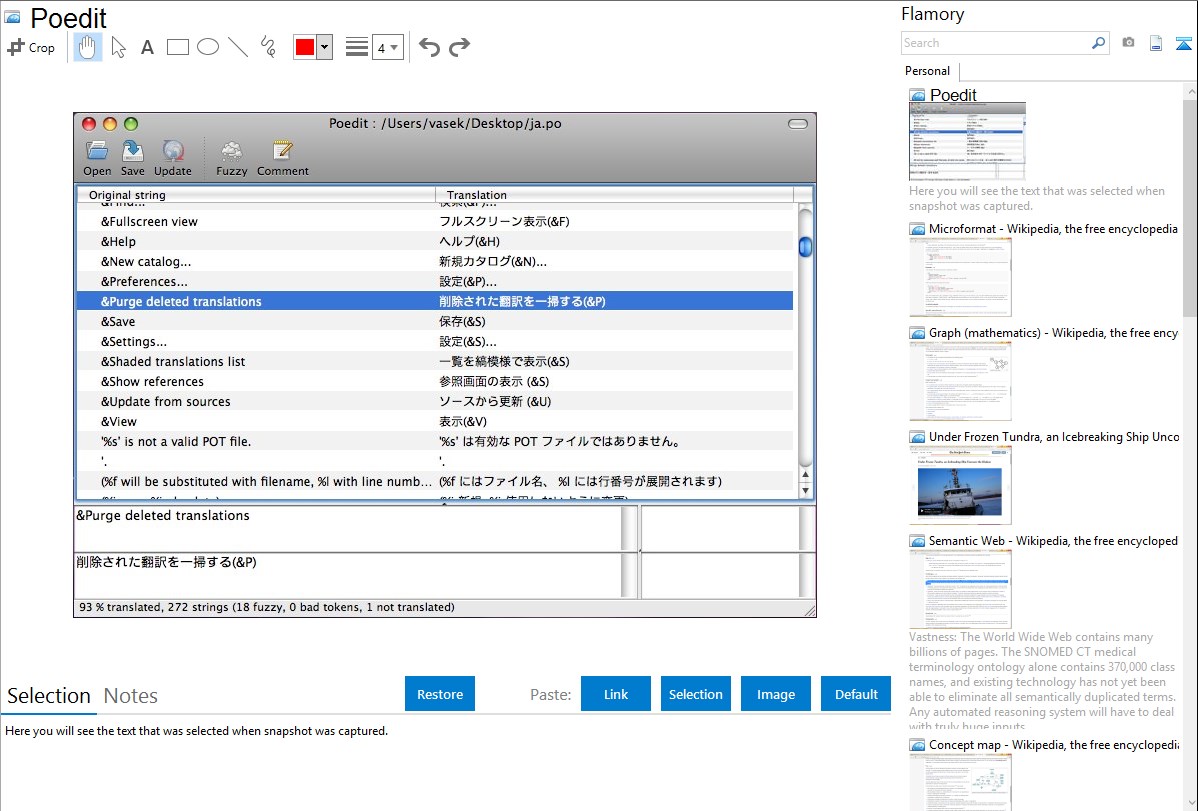Open the line width dropdown

coord(388,47)
